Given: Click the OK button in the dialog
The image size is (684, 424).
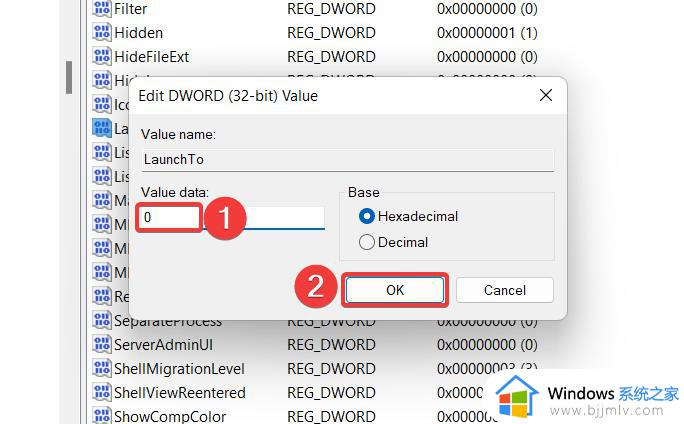Looking at the screenshot, I should (x=395, y=290).
